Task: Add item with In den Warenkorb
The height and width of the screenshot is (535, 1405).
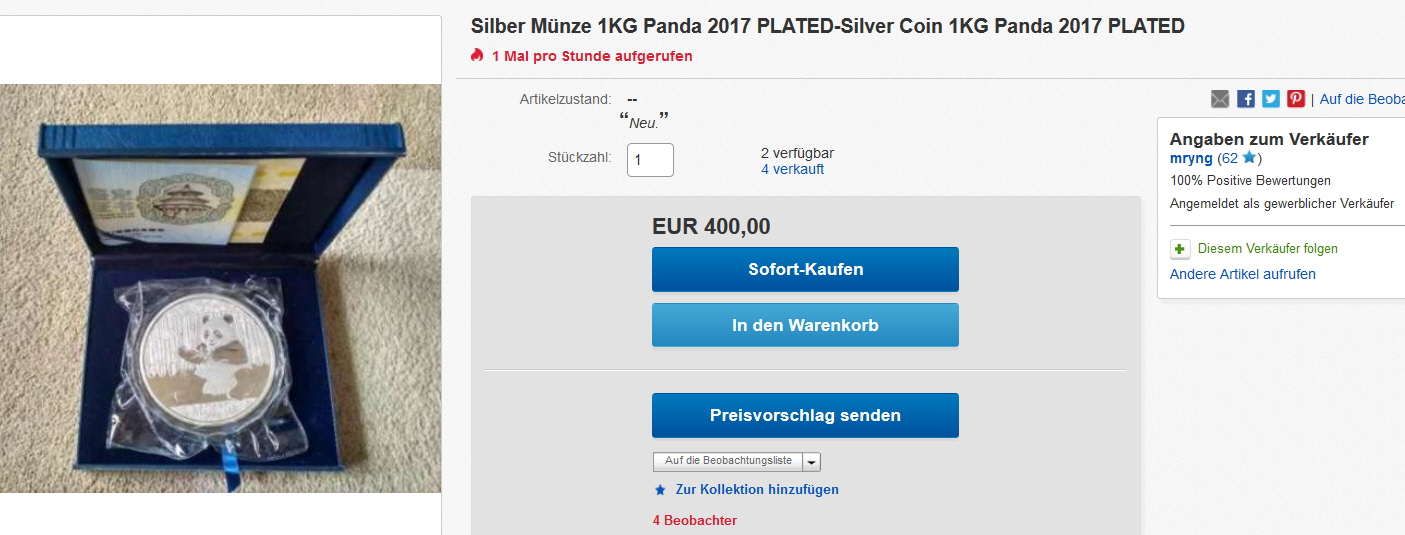Action: [805, 325]
